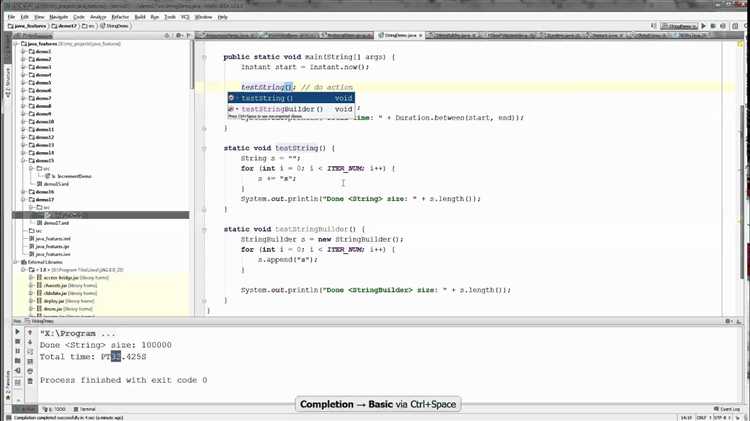Toggle soft-wrap in the Run console
Viewport: 750px width, 421px height.
click(30, 352)
